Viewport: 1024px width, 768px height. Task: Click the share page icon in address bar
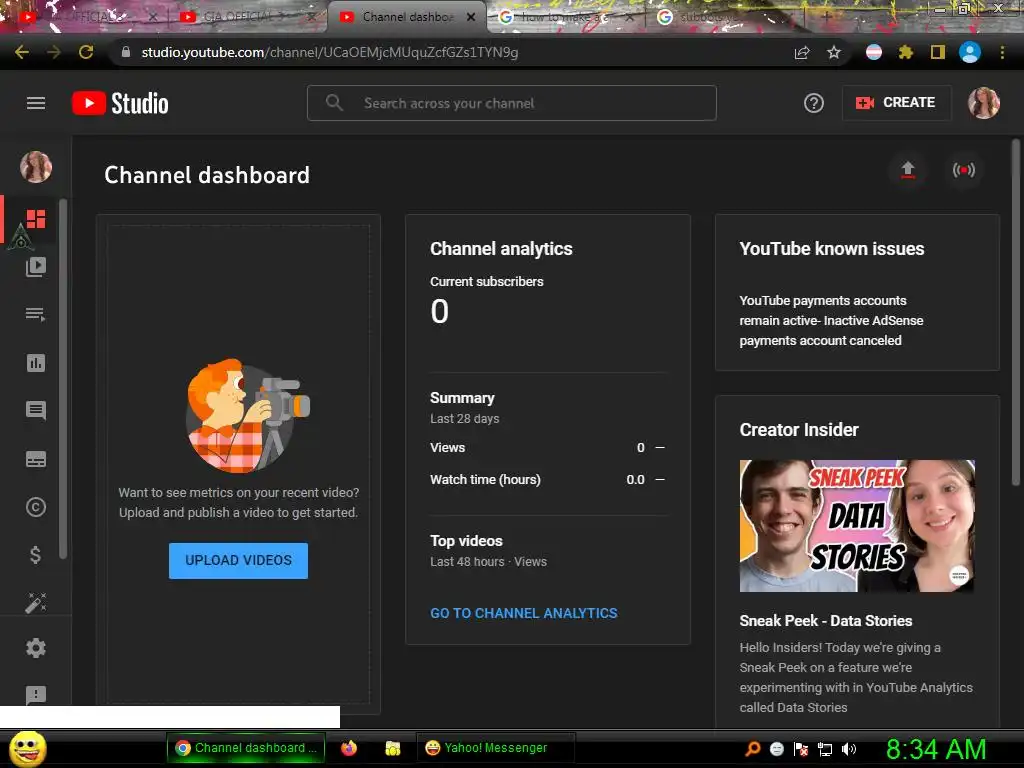(802, 52)
